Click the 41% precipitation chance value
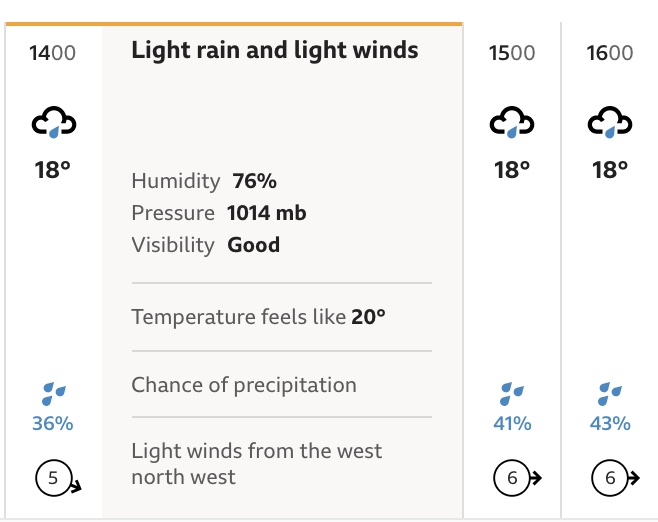This screenshot has width=658, height=522. (x=512, y=423)
